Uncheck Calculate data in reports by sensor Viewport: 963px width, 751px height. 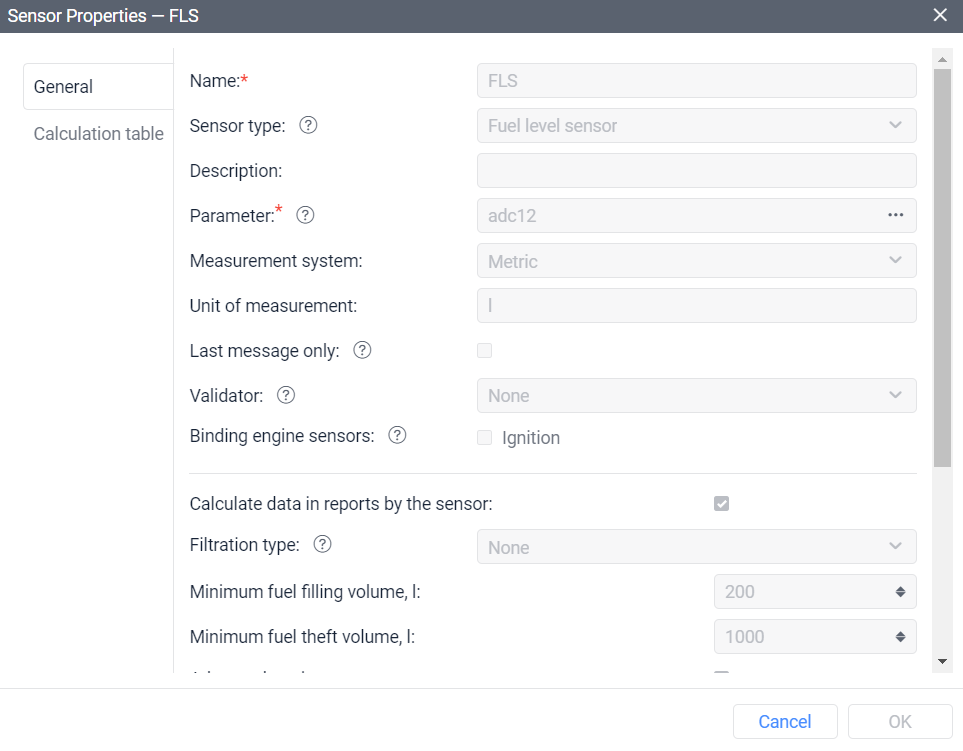click(x=722, y=503)
